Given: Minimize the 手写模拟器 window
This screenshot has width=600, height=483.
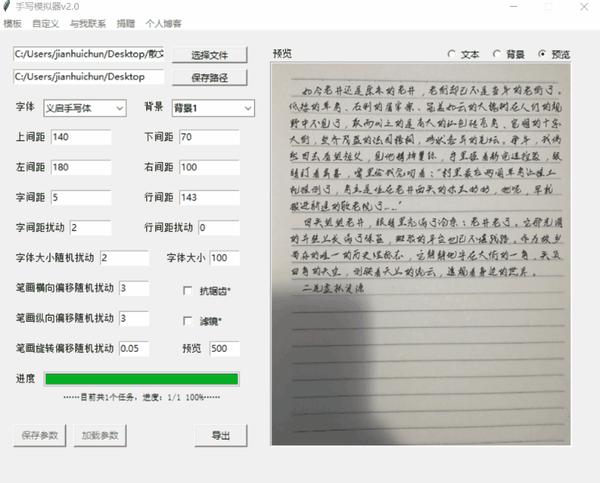Looking at the screenshot, I should (513, 7).
